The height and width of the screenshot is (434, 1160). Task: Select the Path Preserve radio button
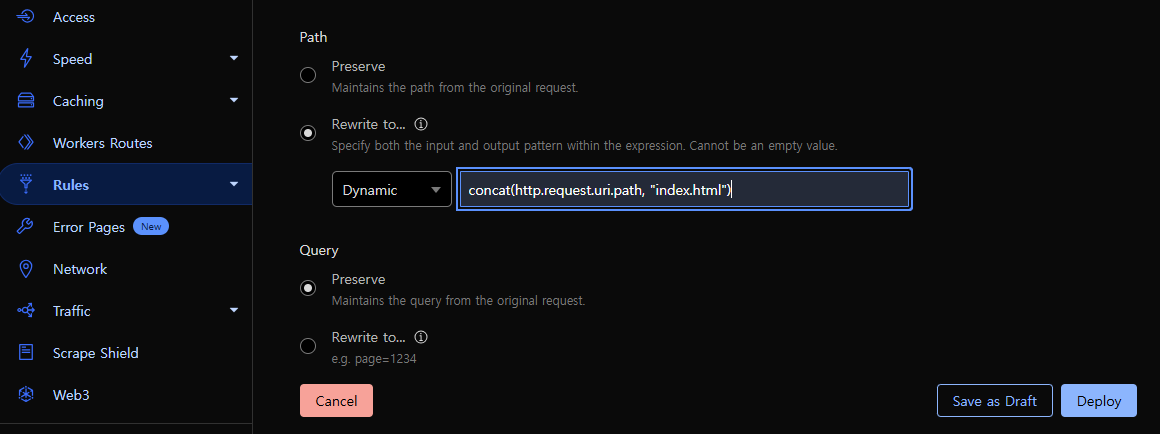point(308,75)
